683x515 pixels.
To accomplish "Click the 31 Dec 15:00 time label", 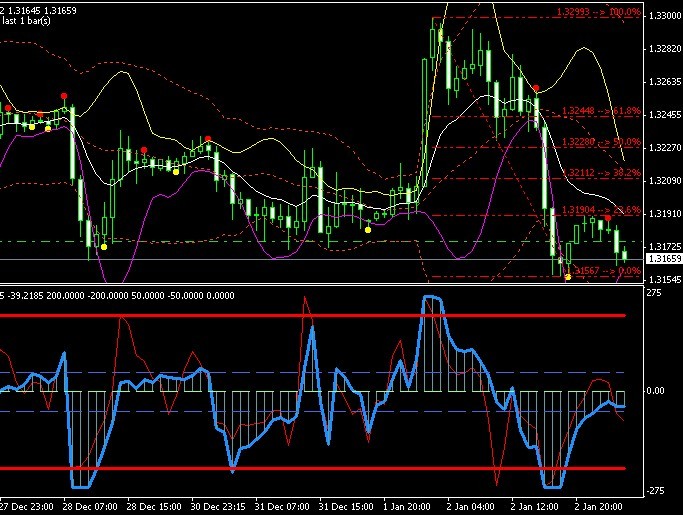I will click(346, 507).
